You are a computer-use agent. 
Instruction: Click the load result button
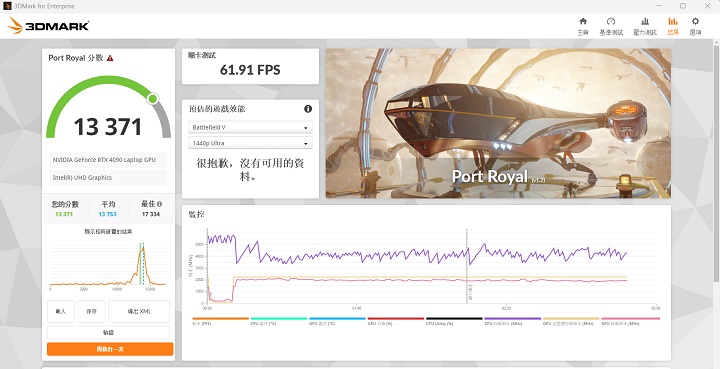(x=61, y=311)
